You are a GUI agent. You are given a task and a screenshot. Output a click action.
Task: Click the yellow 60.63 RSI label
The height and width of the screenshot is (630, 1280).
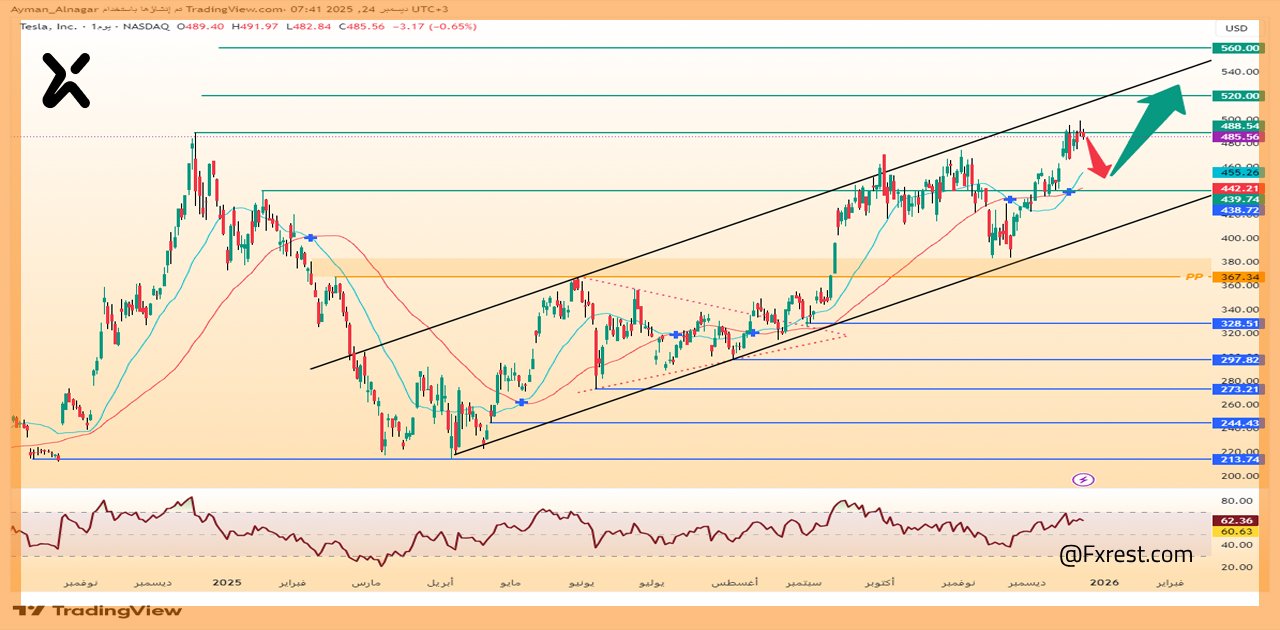[1238, 532]
